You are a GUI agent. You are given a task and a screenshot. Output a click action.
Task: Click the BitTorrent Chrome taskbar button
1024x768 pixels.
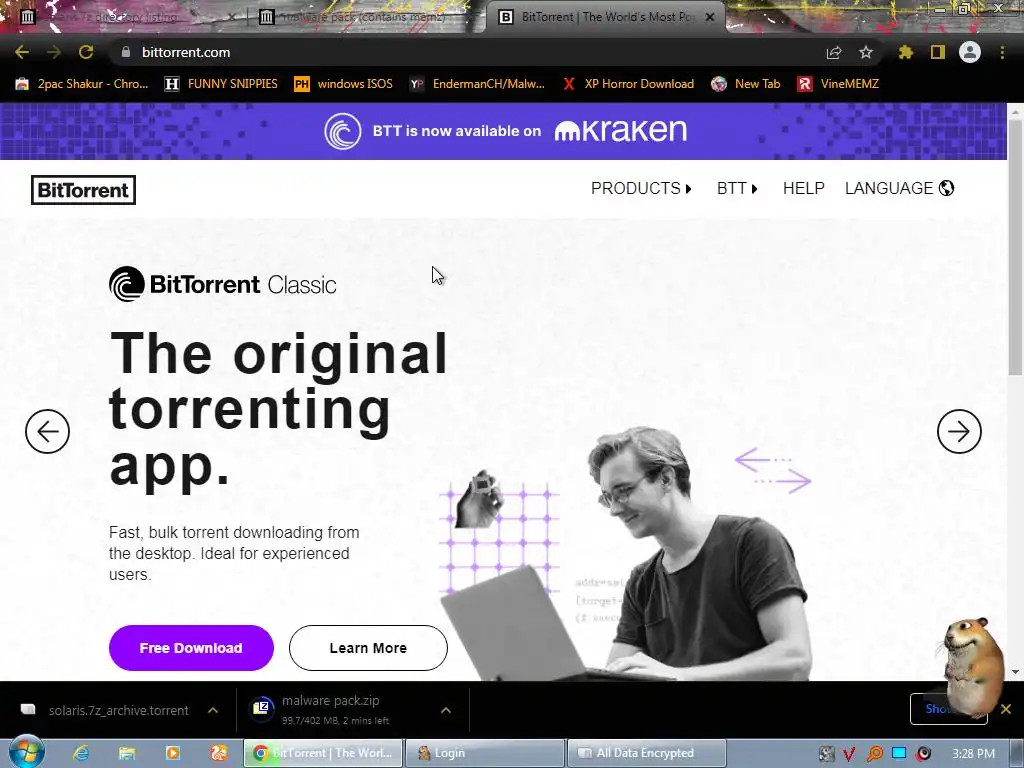click(323, 753)
